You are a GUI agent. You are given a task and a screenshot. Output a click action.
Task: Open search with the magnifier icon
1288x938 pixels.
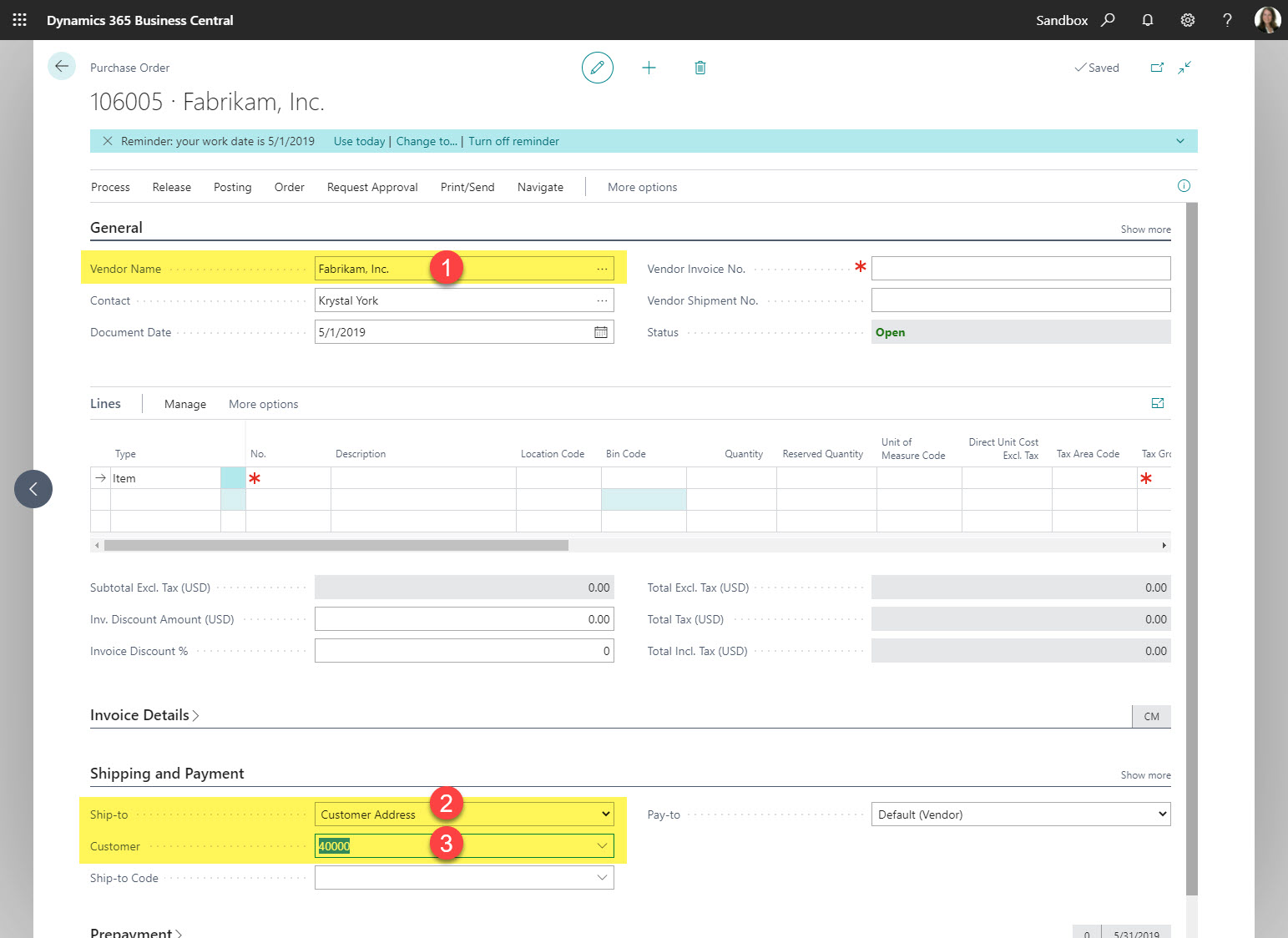1108,19
